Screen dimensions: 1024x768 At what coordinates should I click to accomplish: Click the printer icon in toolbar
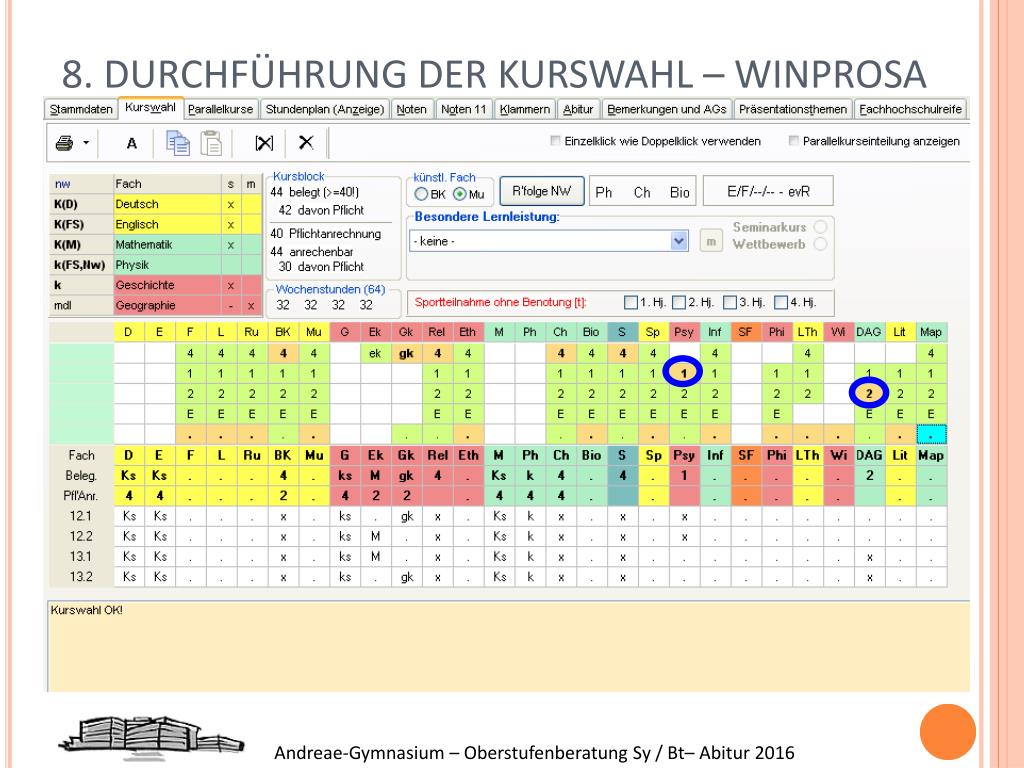(64, 143)
